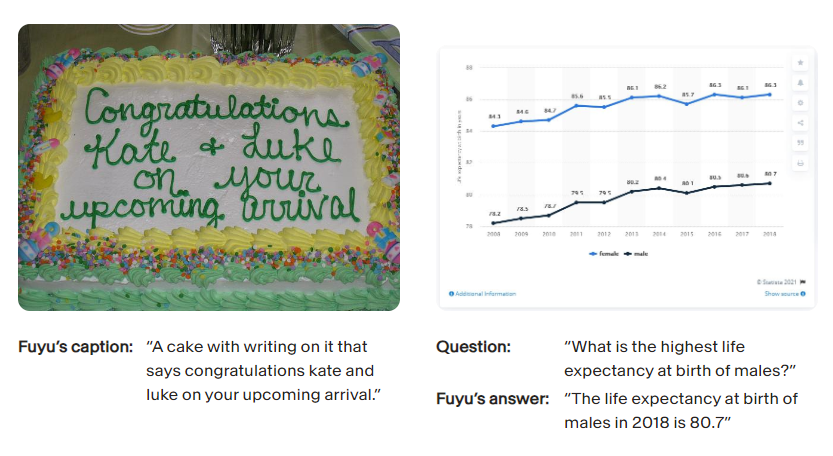Click the quotation mark citation icon
Screen dimensions: 833x456
pos(800,142)
